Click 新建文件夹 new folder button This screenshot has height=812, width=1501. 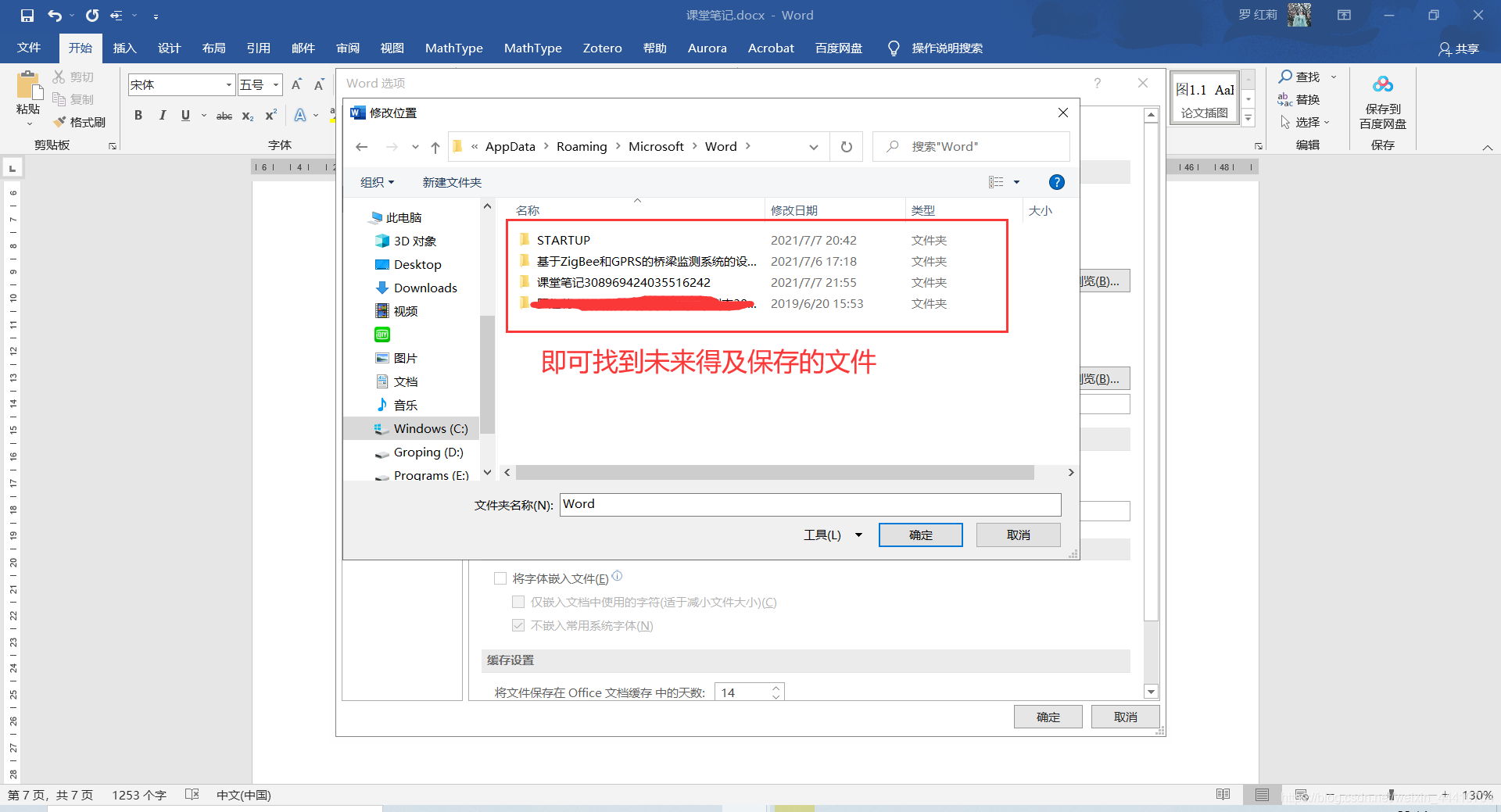452,182
